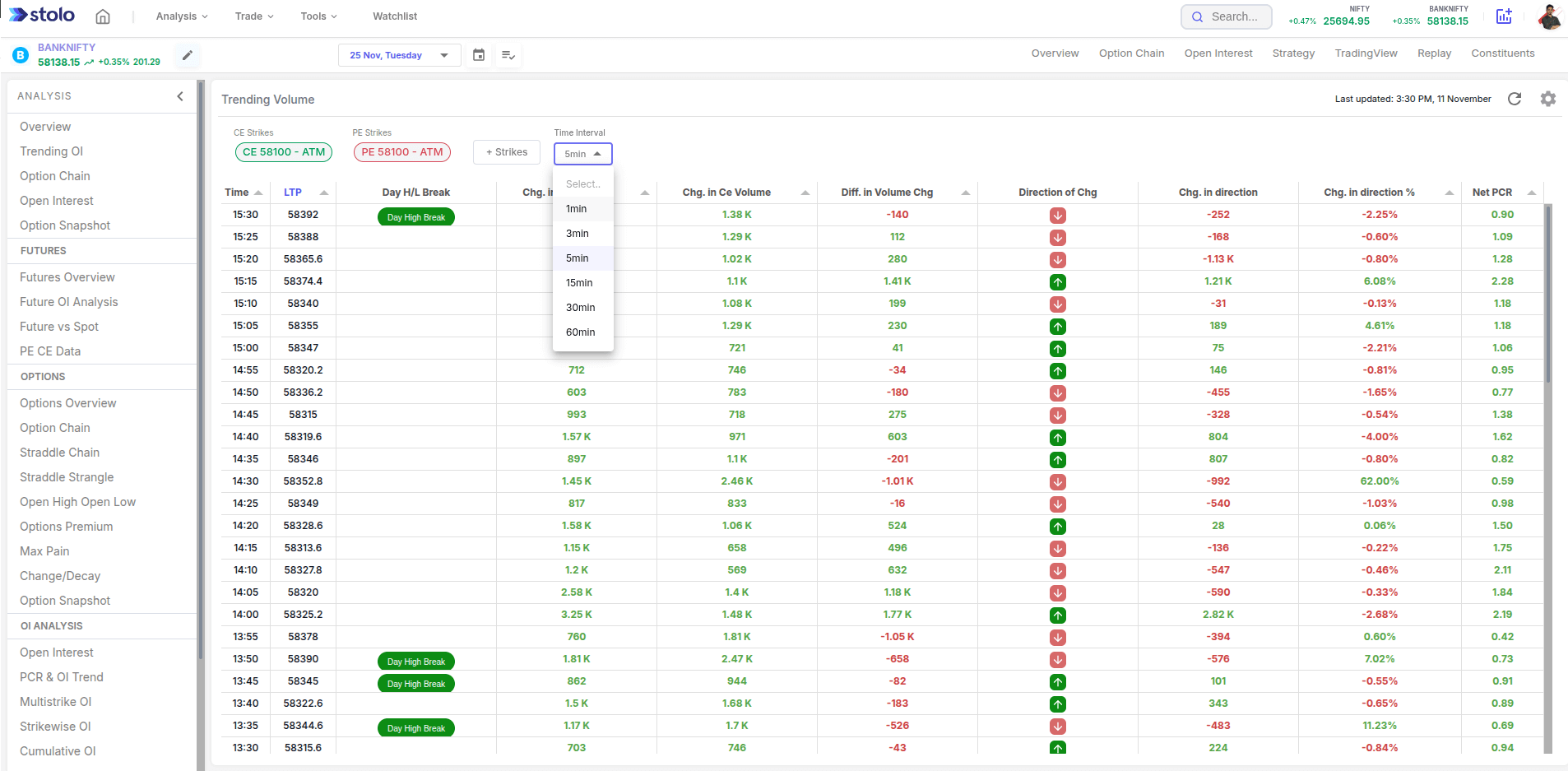The image size is (1568, 771).
Task: Select 15min from the Time Interval list
Action: point(580,282)
